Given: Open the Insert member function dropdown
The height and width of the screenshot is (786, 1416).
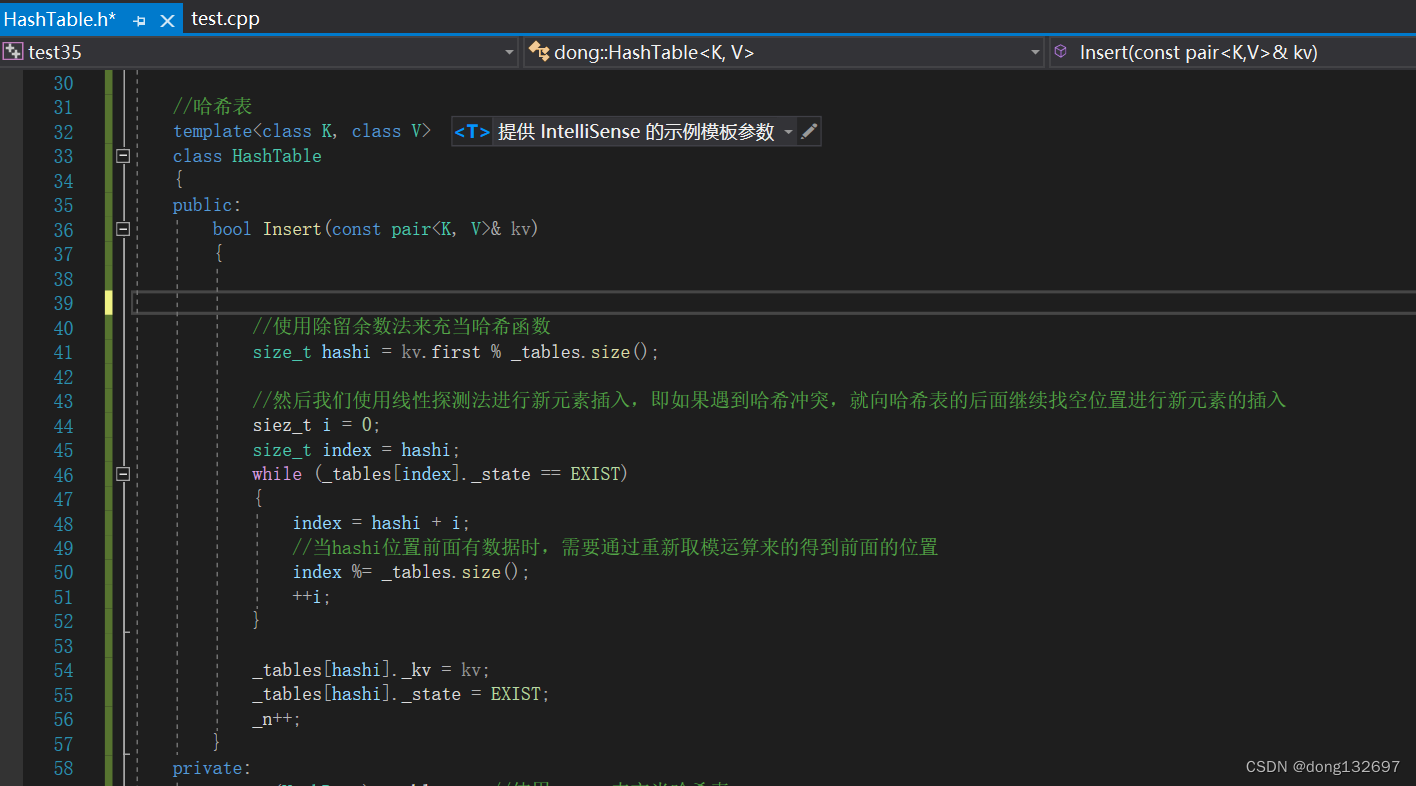Looking at the screenshot, I should click(x=1232, y=52).
